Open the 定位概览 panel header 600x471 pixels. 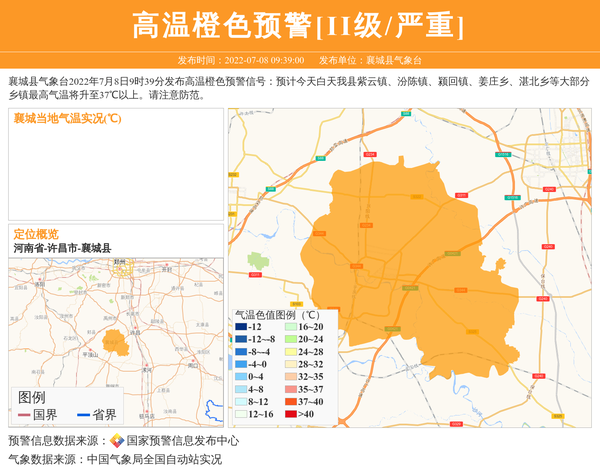pyautogui.click(x=36, y=234)
